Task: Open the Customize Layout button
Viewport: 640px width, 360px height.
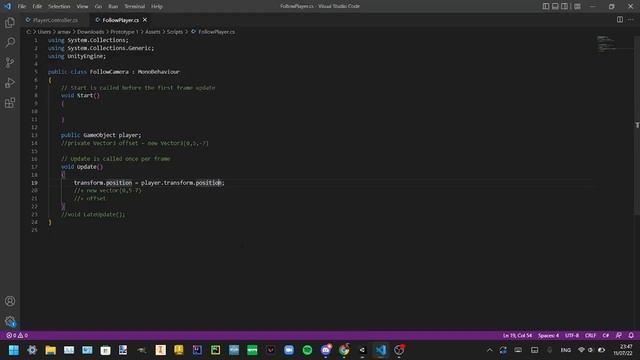Action: (577, 6)
